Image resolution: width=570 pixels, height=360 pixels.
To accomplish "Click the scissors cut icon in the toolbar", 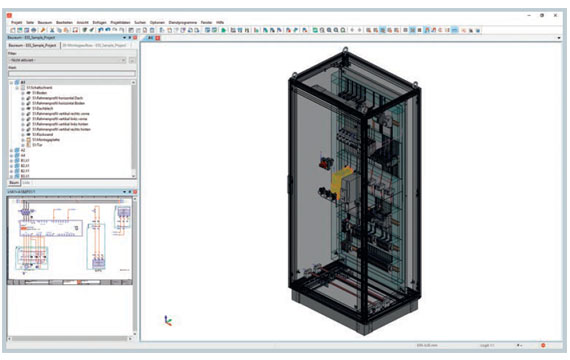I will point(52,30).
